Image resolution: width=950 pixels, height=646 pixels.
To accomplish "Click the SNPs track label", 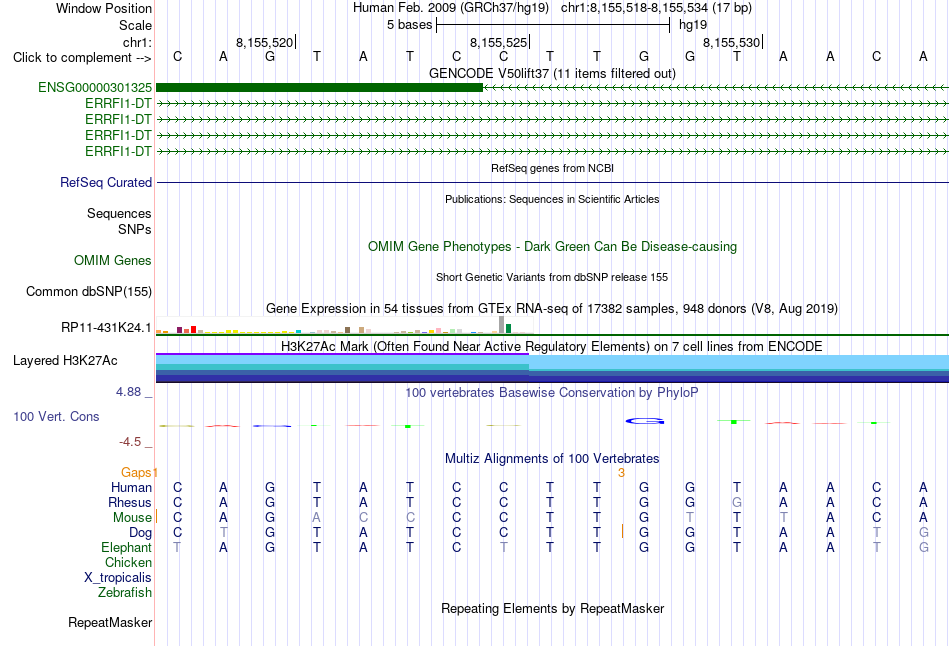I will click(135, 230).
